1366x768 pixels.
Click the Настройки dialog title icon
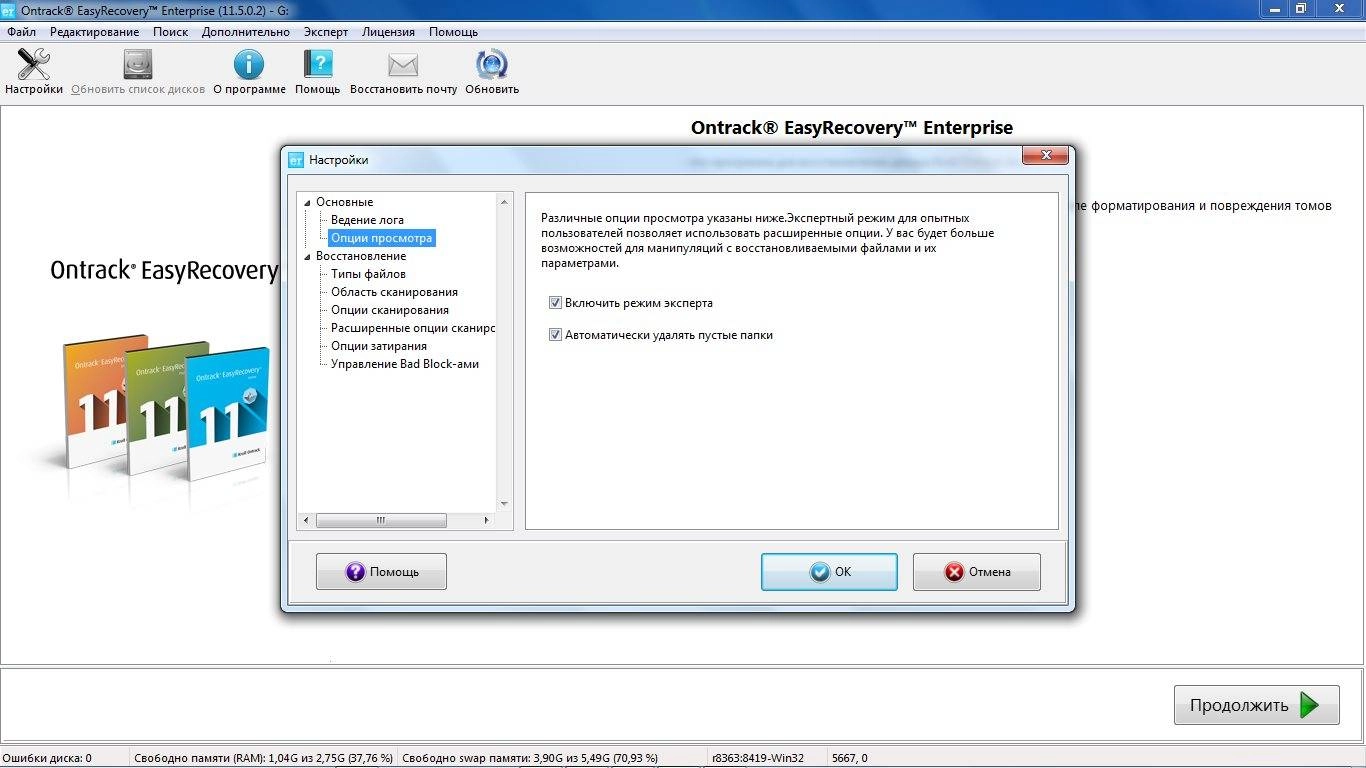[x=296, y=160]
